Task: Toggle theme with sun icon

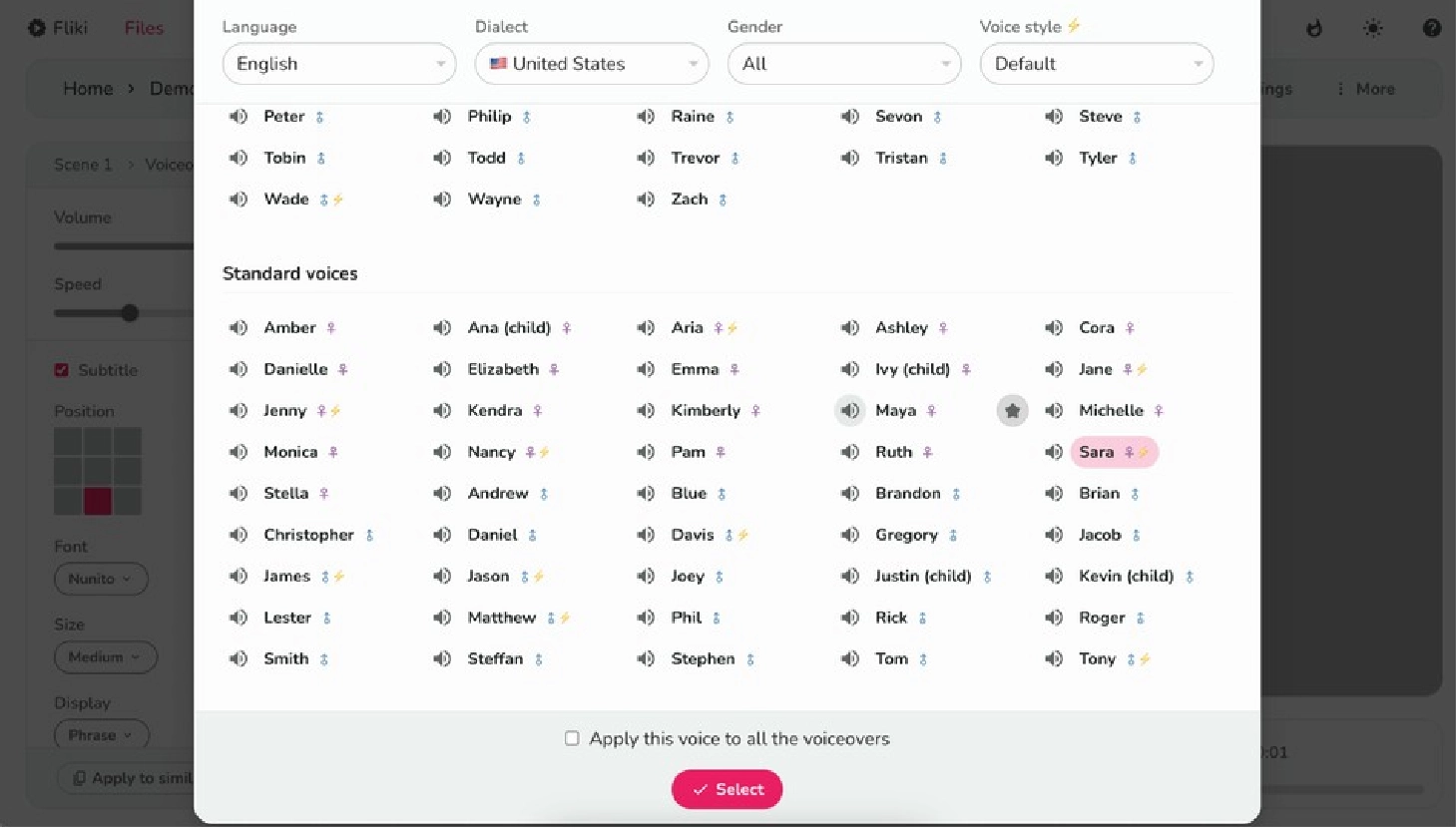Action: click(x=1373, y=28)
